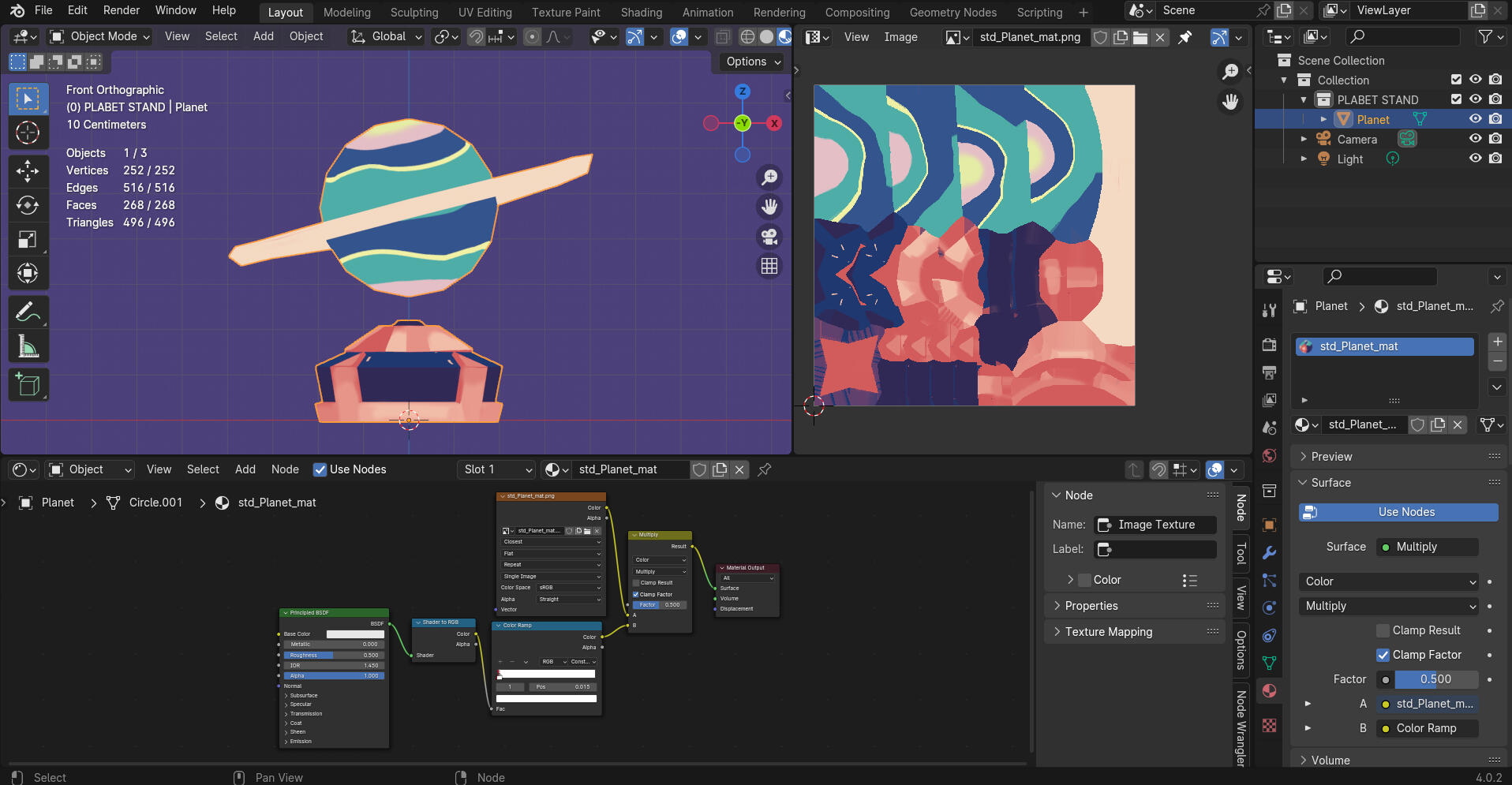Toggle camera view in the viewport
1512x785 pixels.
click(x=769, y=237)
